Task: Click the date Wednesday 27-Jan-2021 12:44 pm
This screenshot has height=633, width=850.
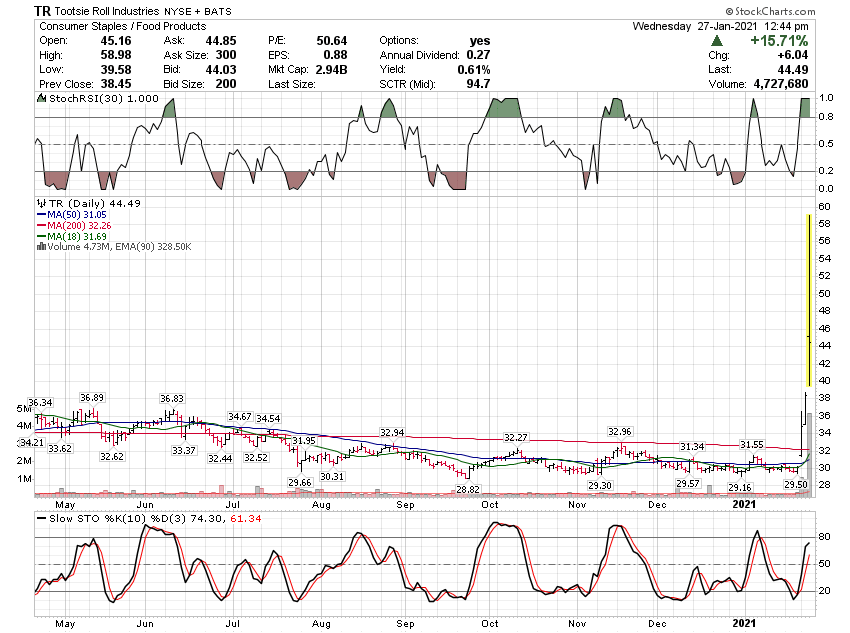Action: (x=720, y=26)
